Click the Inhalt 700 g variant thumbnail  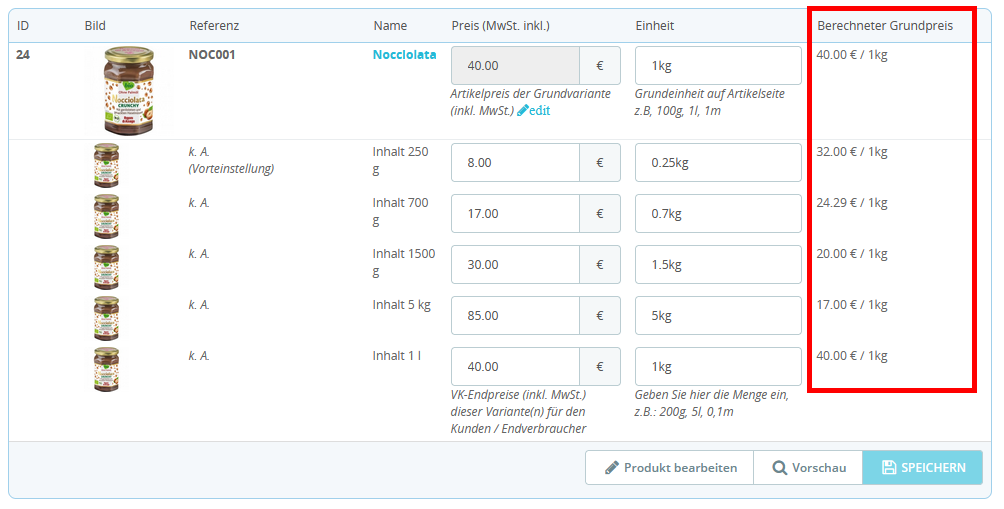(x=106, y=216)
